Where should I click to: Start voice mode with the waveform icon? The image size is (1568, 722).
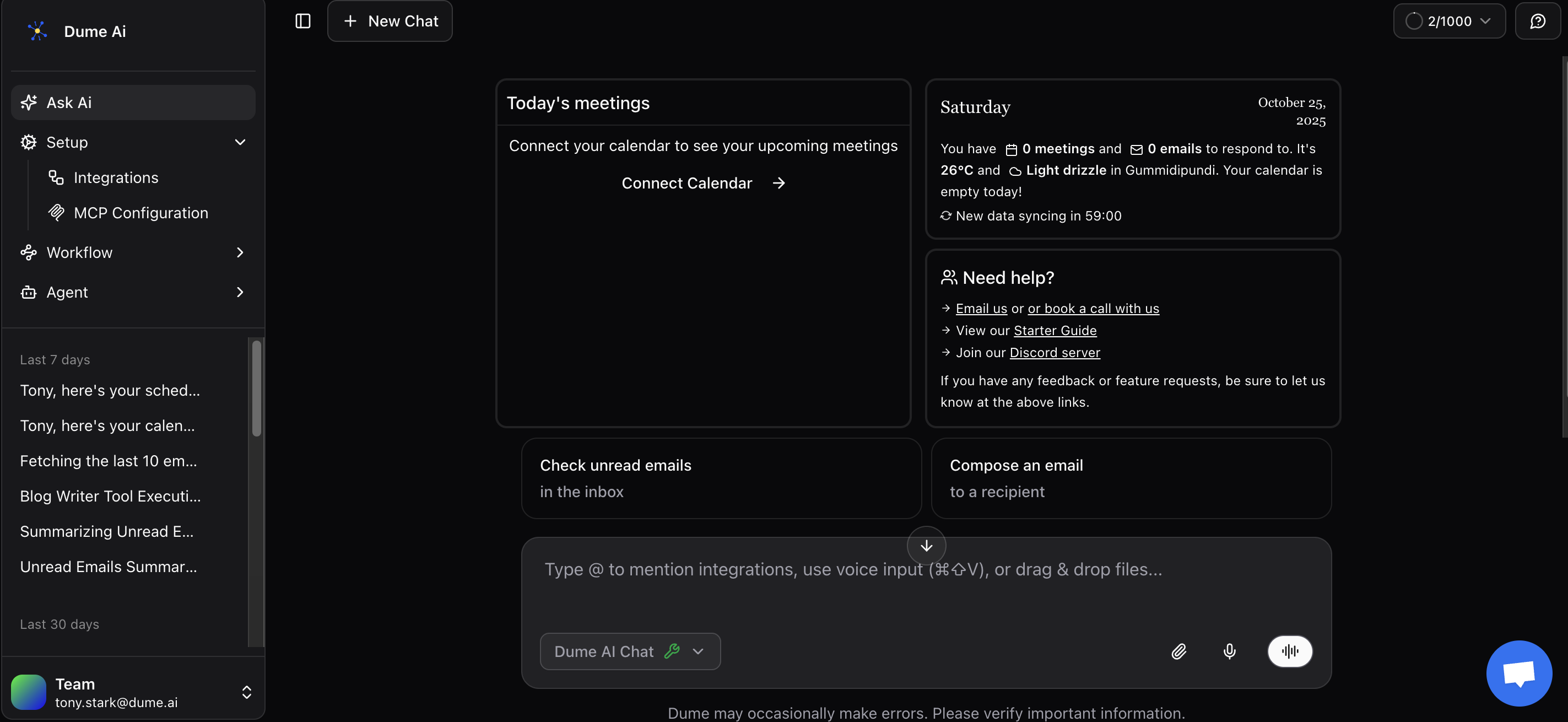click(x=1290, y=651)
